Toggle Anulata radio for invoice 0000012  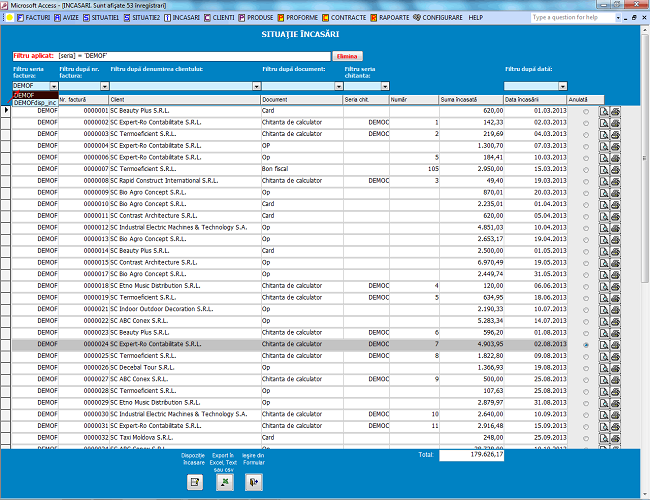[x=586, y=228]
